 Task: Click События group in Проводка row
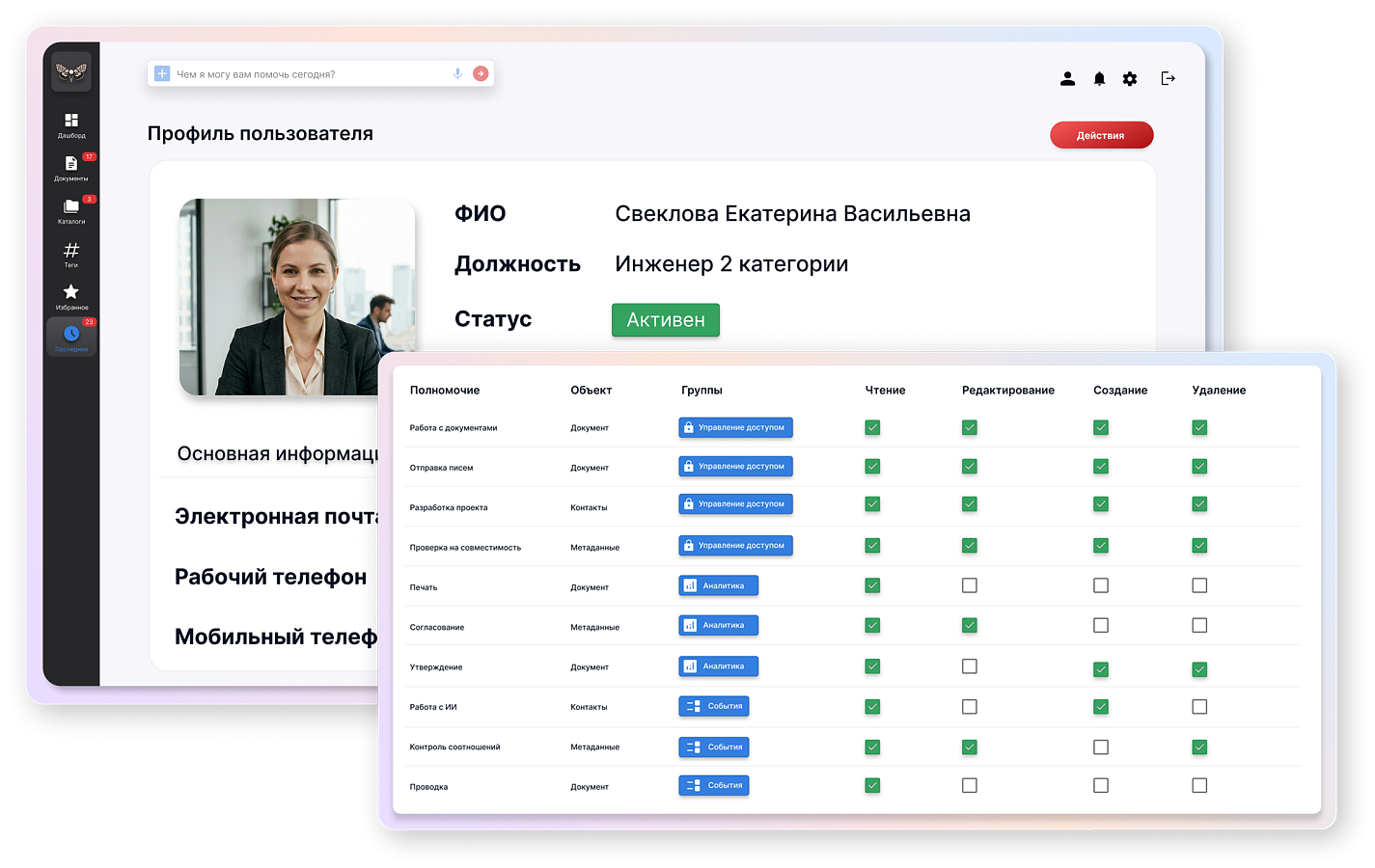(x=714, y=786)
